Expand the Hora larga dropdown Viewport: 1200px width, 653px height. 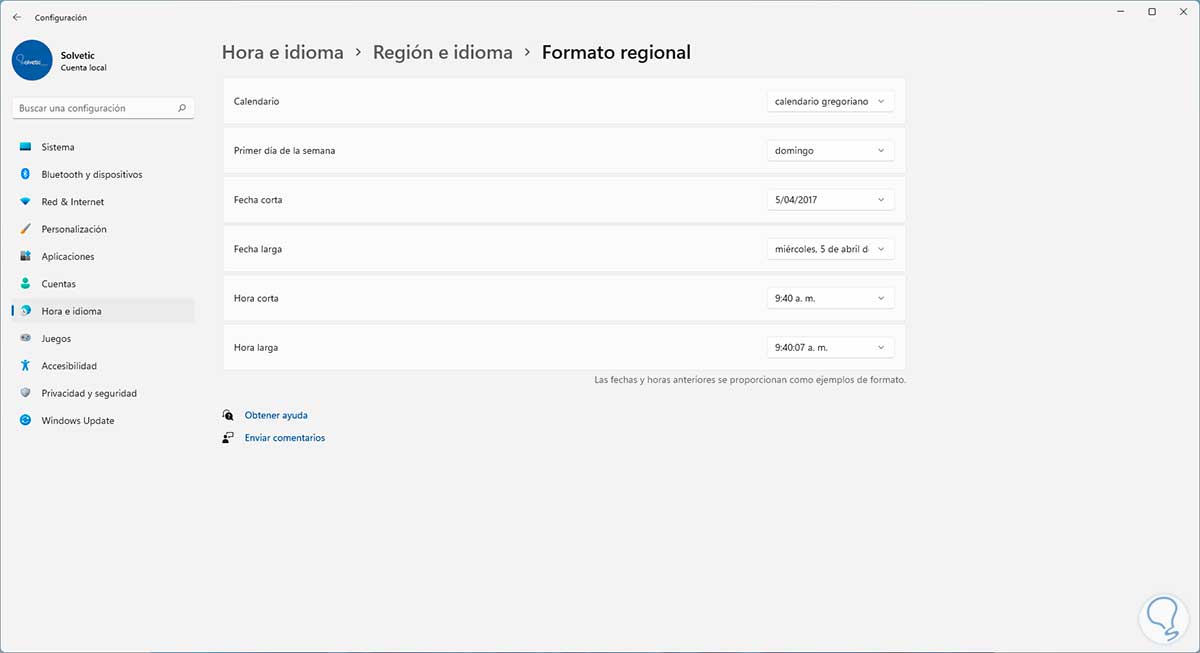[830, 347]
